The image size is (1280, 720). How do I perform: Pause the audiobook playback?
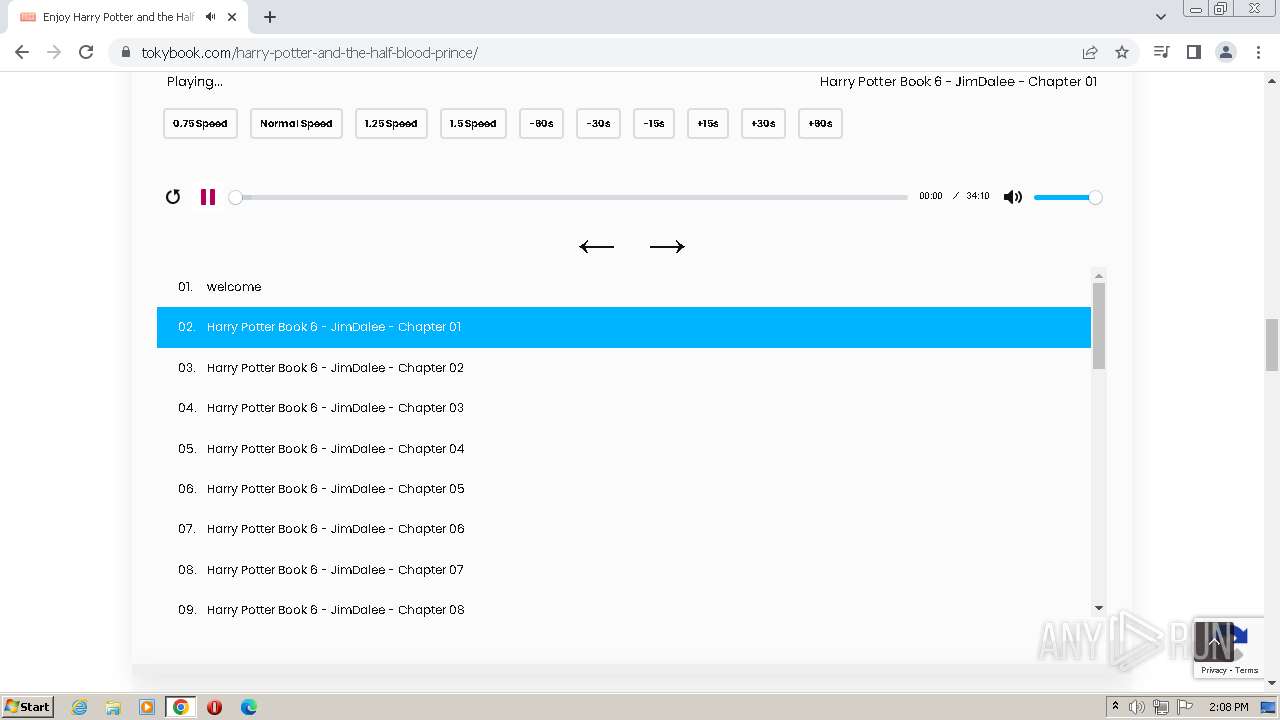208,197
